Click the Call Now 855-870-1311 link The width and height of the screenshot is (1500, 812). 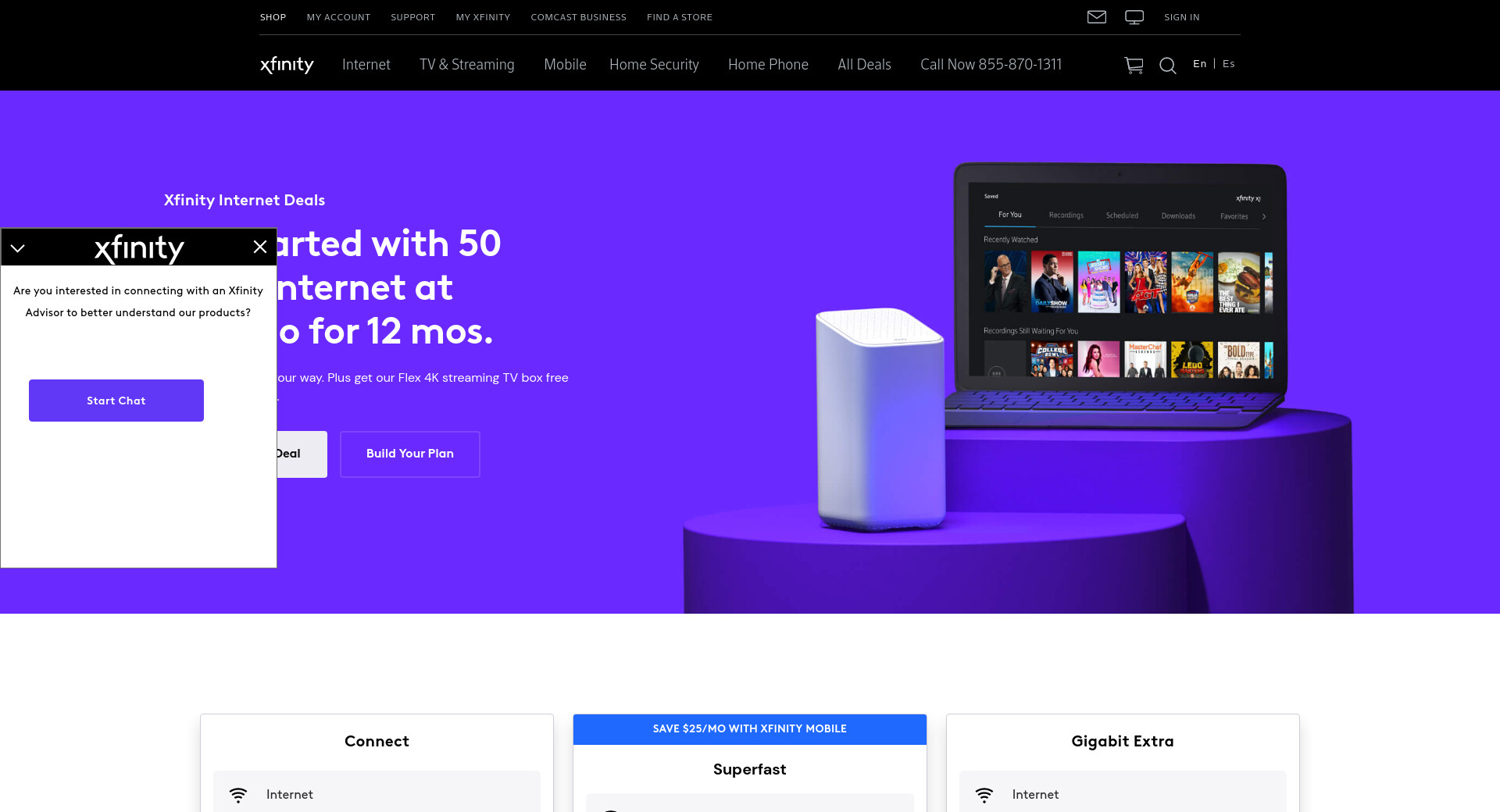tap(991, 65)
